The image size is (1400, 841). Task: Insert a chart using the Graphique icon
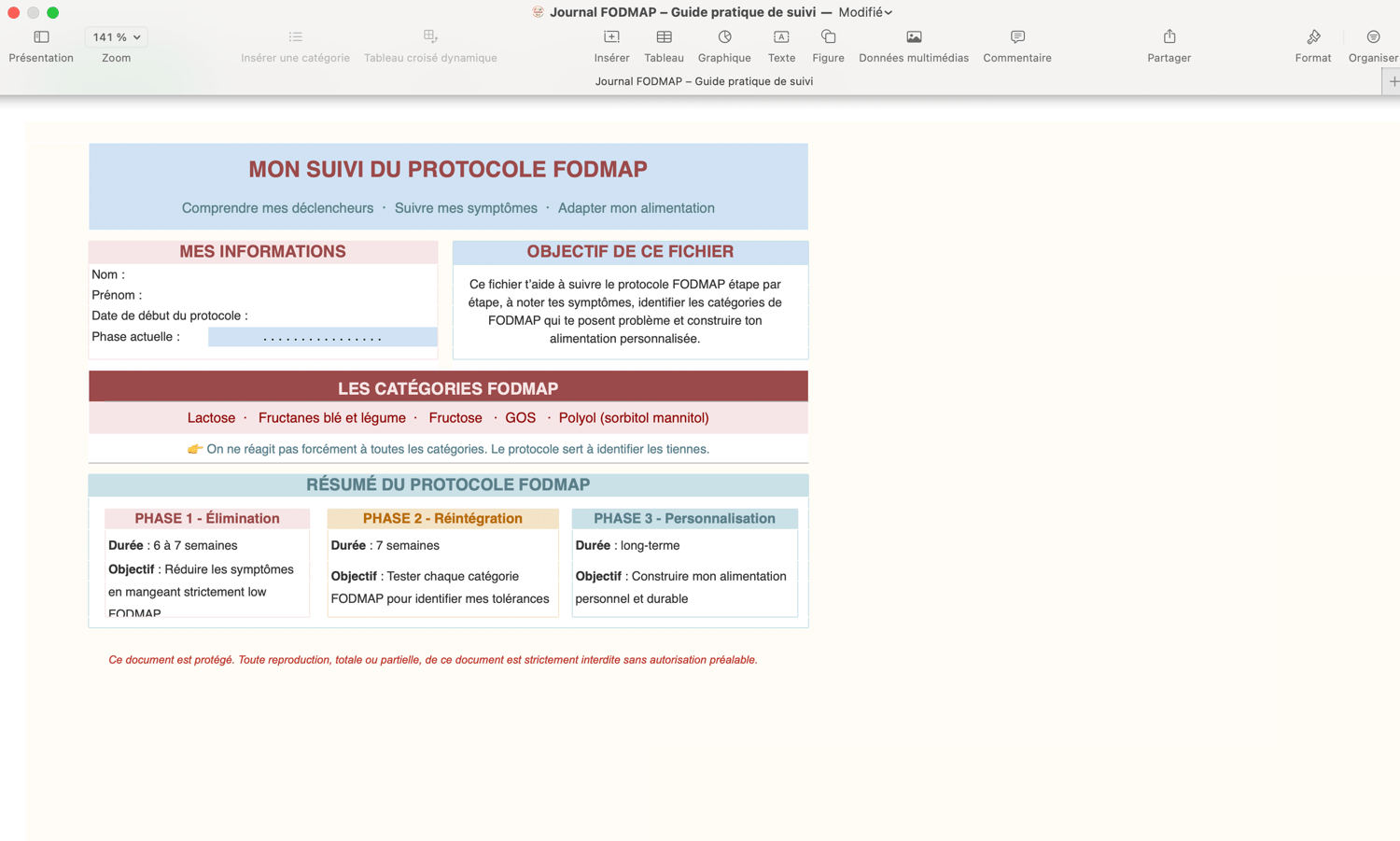(x=724, y=37)
